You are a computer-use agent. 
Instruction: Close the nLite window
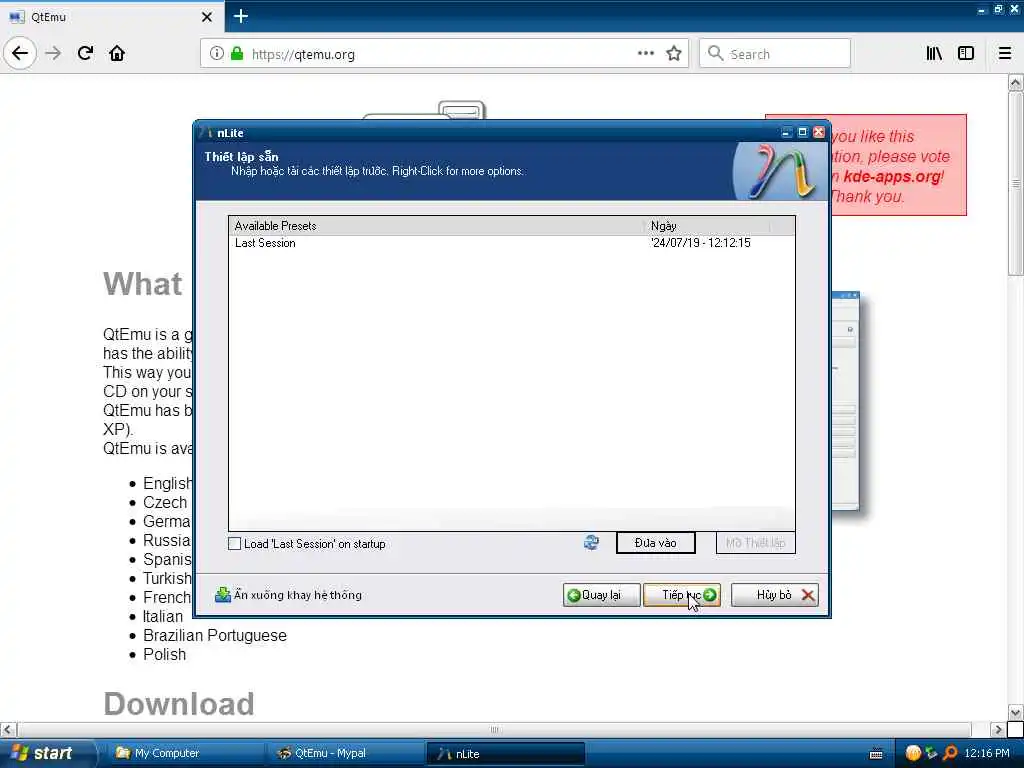[819, 133]
